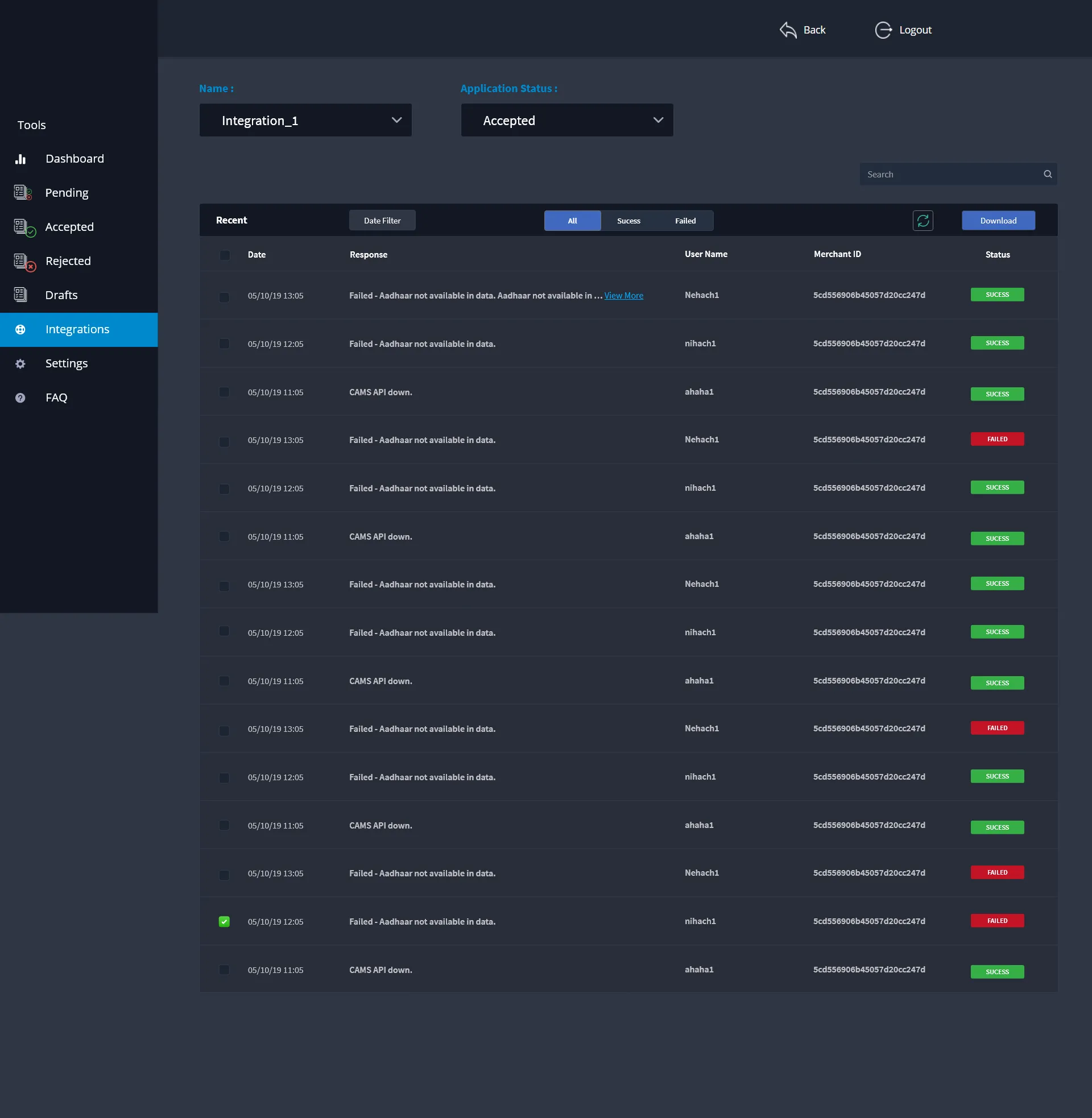Viewport: 1092px width, 1118px height.
Task: Uncheck the selected nihach1 failed row
Action: 224,921
